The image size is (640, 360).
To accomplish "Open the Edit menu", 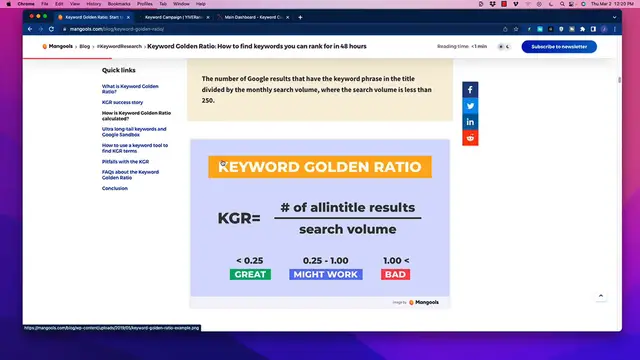I will (x=59, y=4).
